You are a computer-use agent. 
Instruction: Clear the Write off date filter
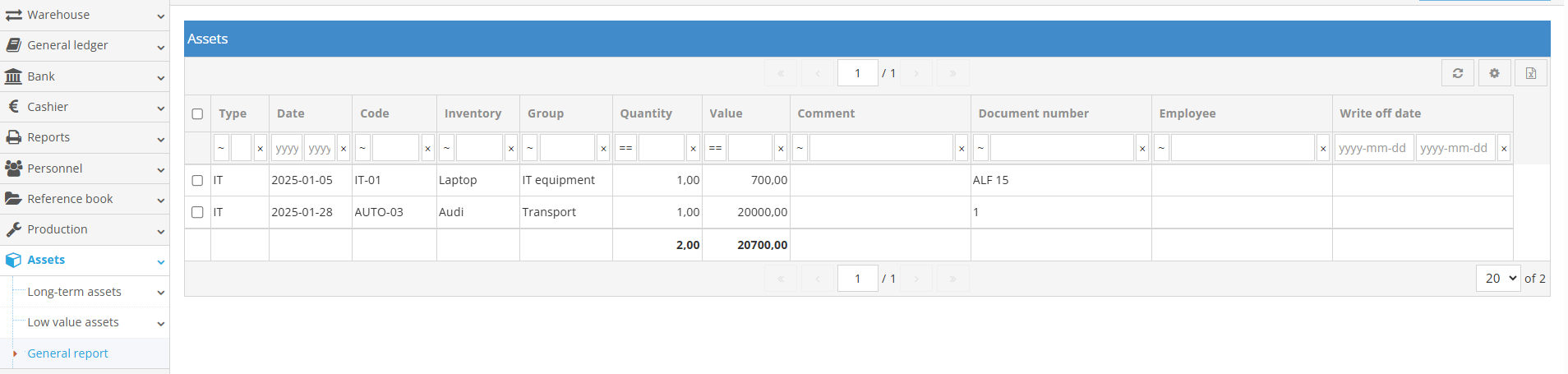click(1504, 149)
